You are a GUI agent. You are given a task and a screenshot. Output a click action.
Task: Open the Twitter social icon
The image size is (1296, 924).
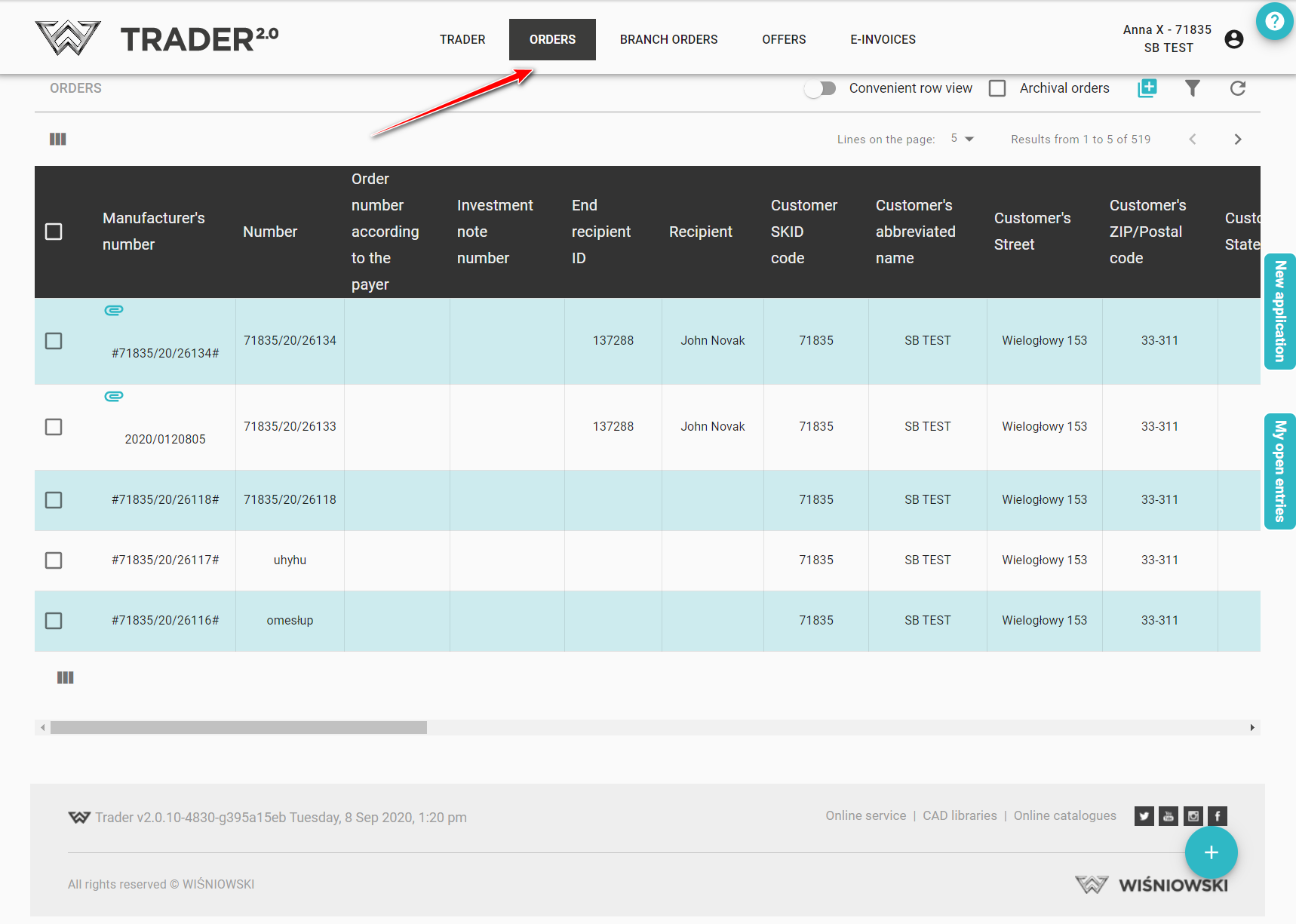[1144, 816]
